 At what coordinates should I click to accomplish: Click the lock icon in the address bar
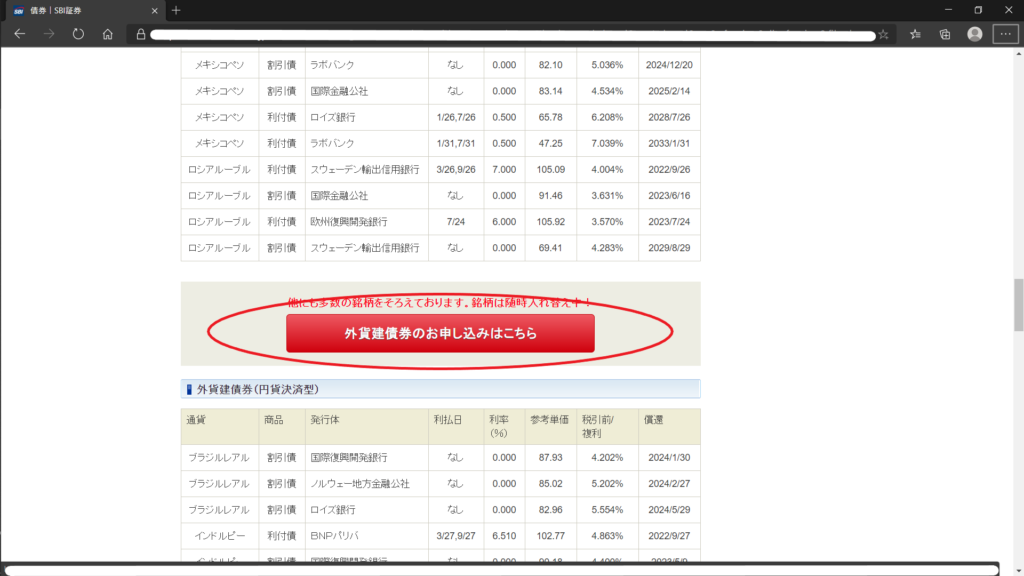pyautogui.click(x=141, y=34)
